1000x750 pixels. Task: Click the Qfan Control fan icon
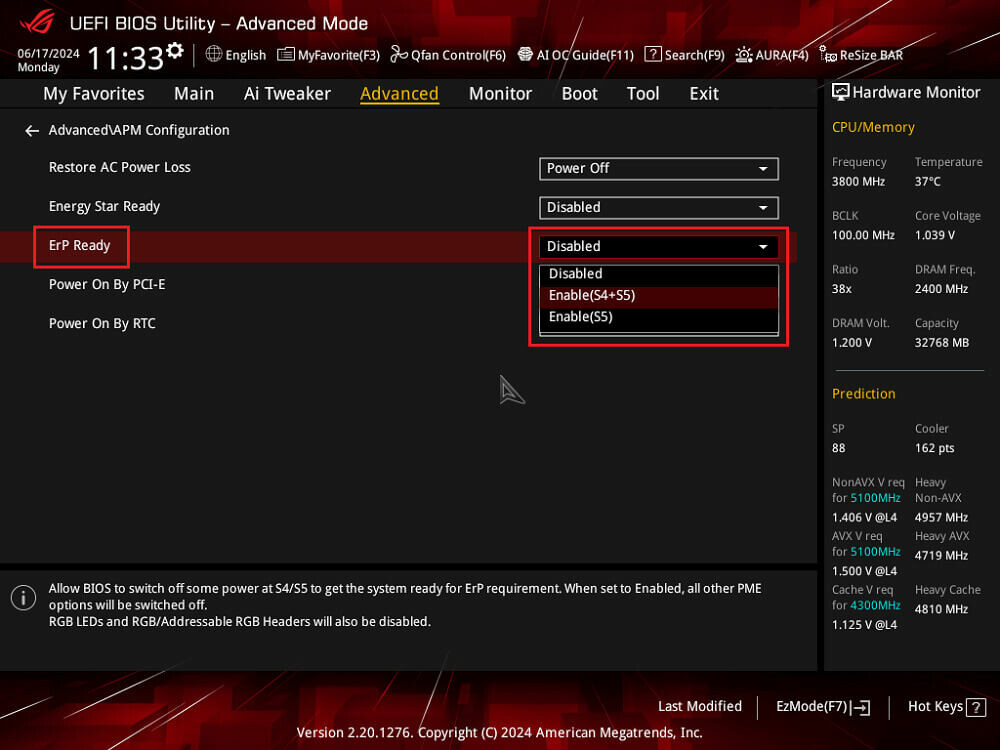[399, 55]
